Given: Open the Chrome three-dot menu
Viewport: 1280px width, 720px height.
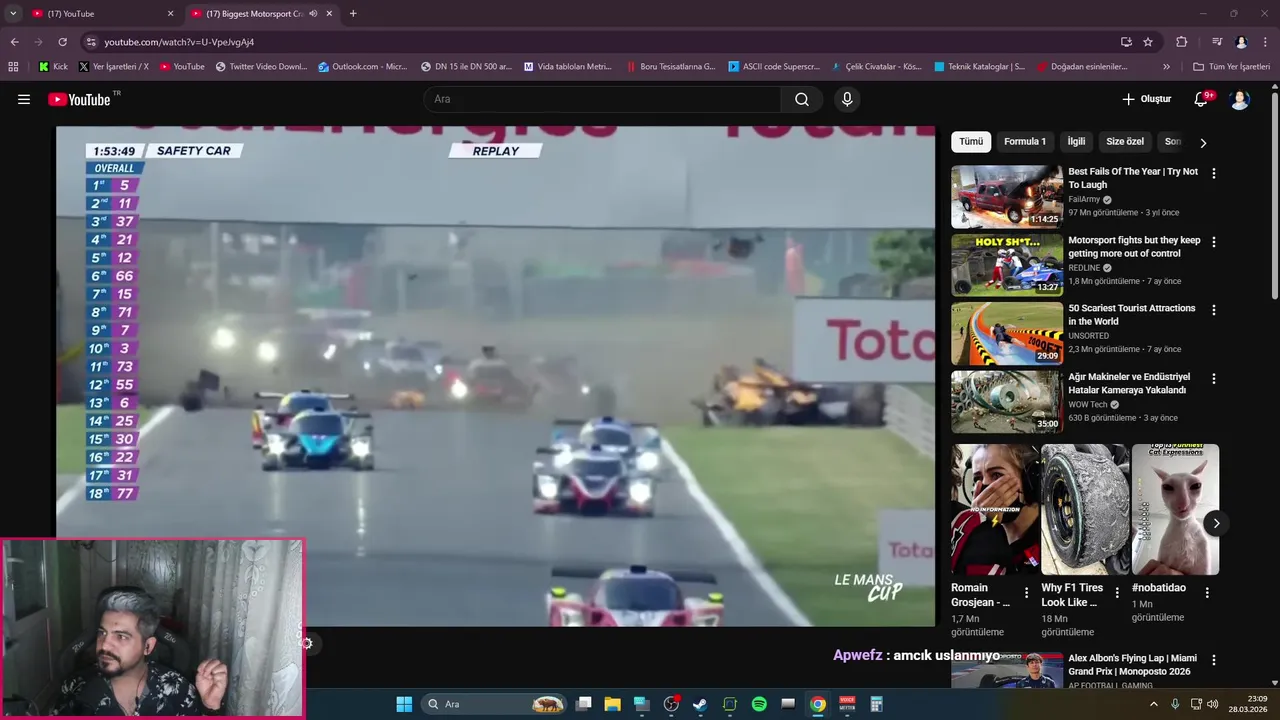Looking at the screenshot, I should [1266, 42].
